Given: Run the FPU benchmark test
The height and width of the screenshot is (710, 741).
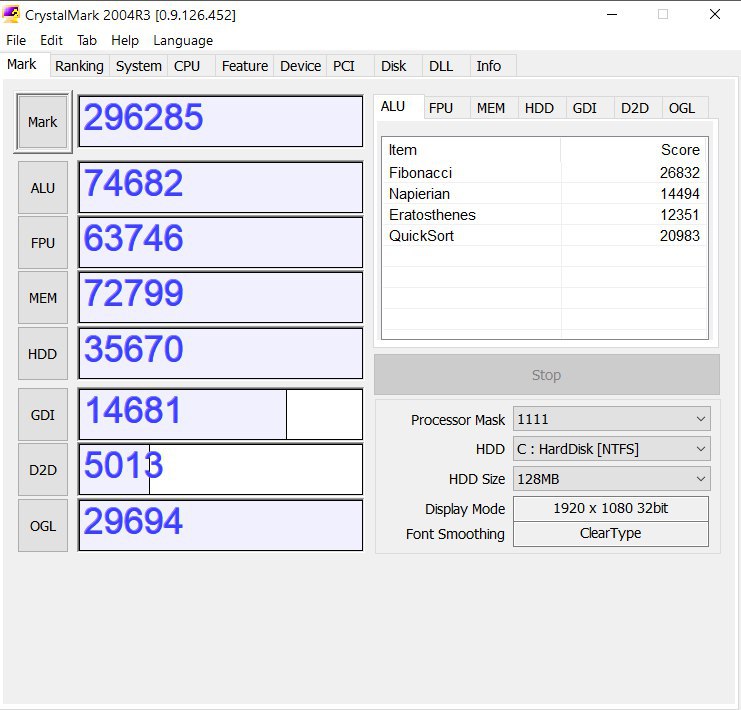Looking at the screenshot, I should coord(43,243).
